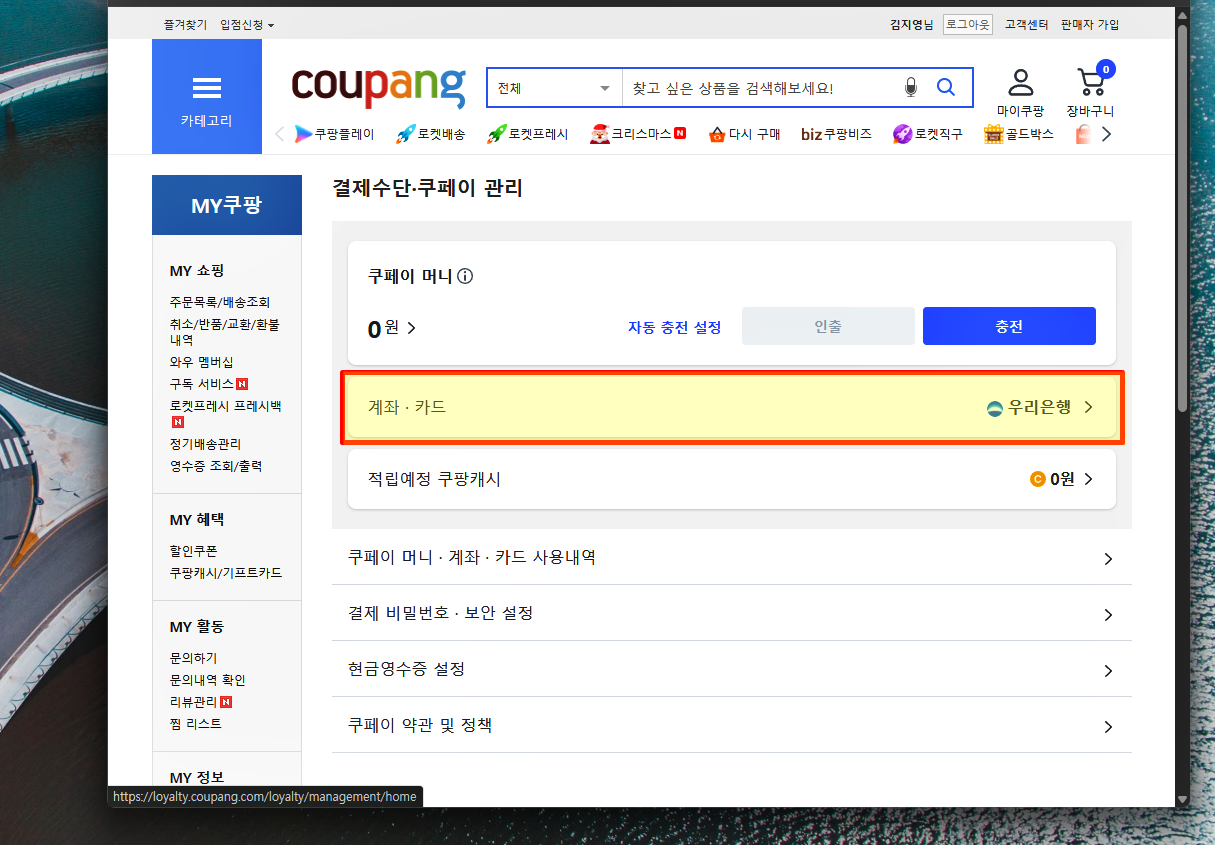Click the 로켓배송 rocket icon
Image resolution: width=1215 pixels, height=845 pixels.
point(406,134)
